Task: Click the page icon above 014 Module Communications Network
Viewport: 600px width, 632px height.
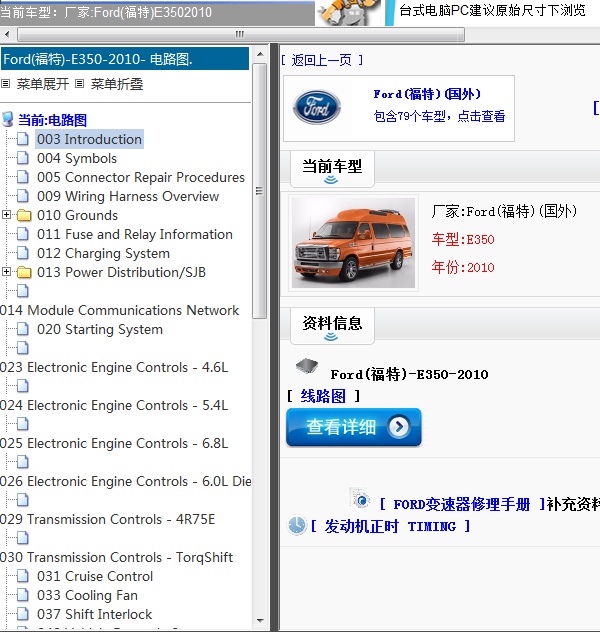Action: [x=23, y=291]
